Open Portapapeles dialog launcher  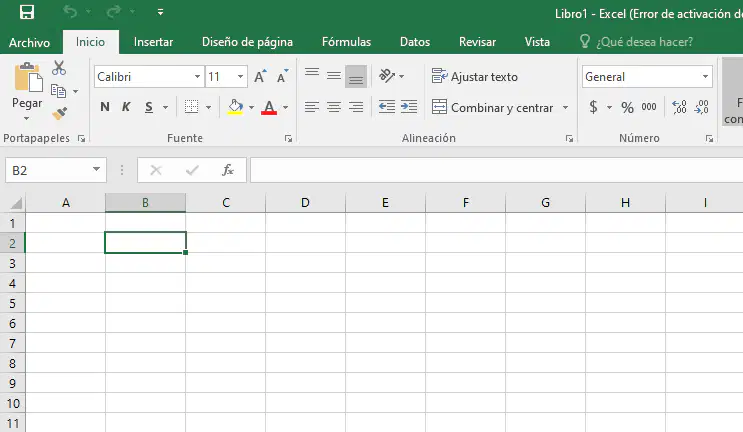click(82, 139)
